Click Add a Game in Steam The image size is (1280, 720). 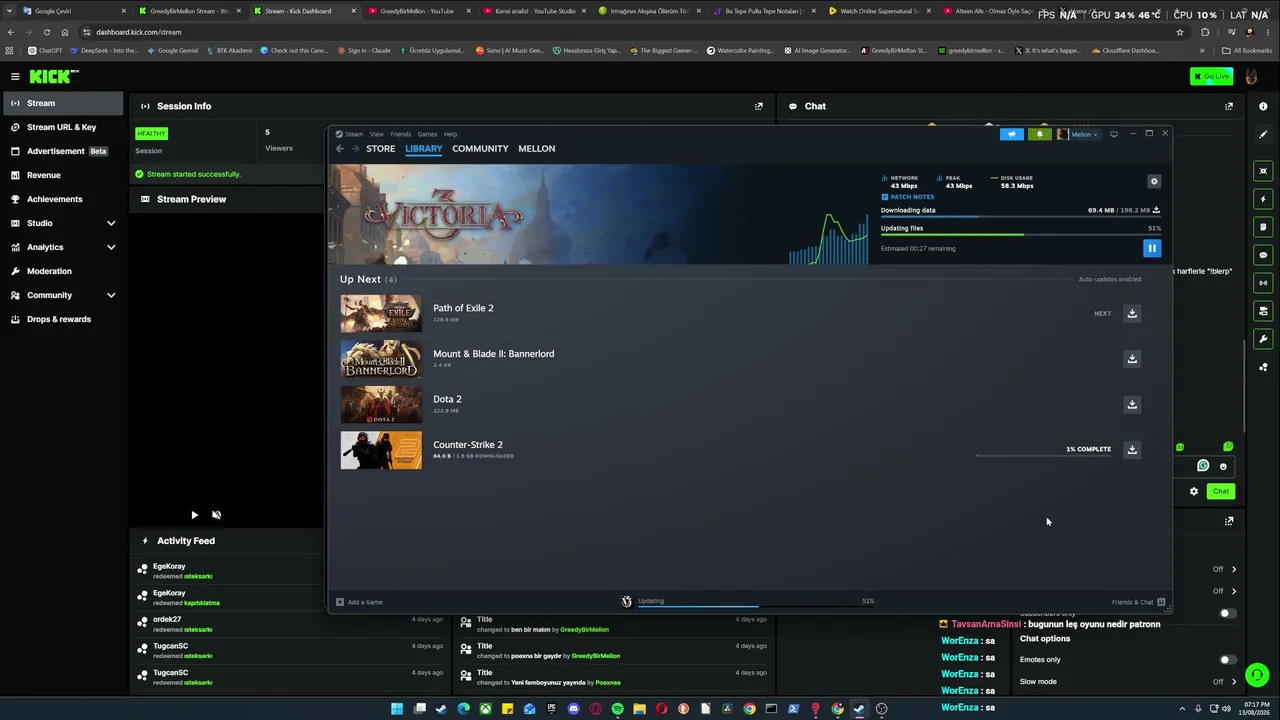(359, 602)
